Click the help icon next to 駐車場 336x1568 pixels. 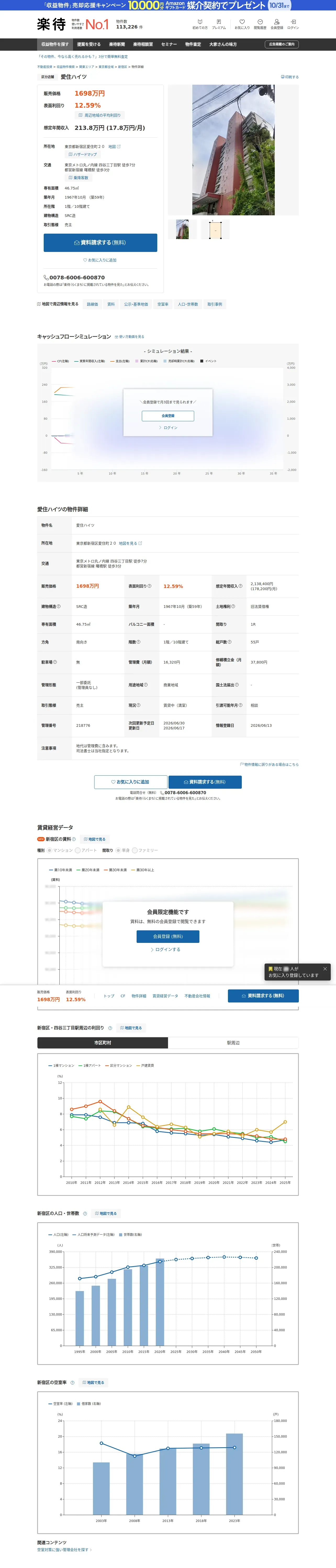point(55,662)
